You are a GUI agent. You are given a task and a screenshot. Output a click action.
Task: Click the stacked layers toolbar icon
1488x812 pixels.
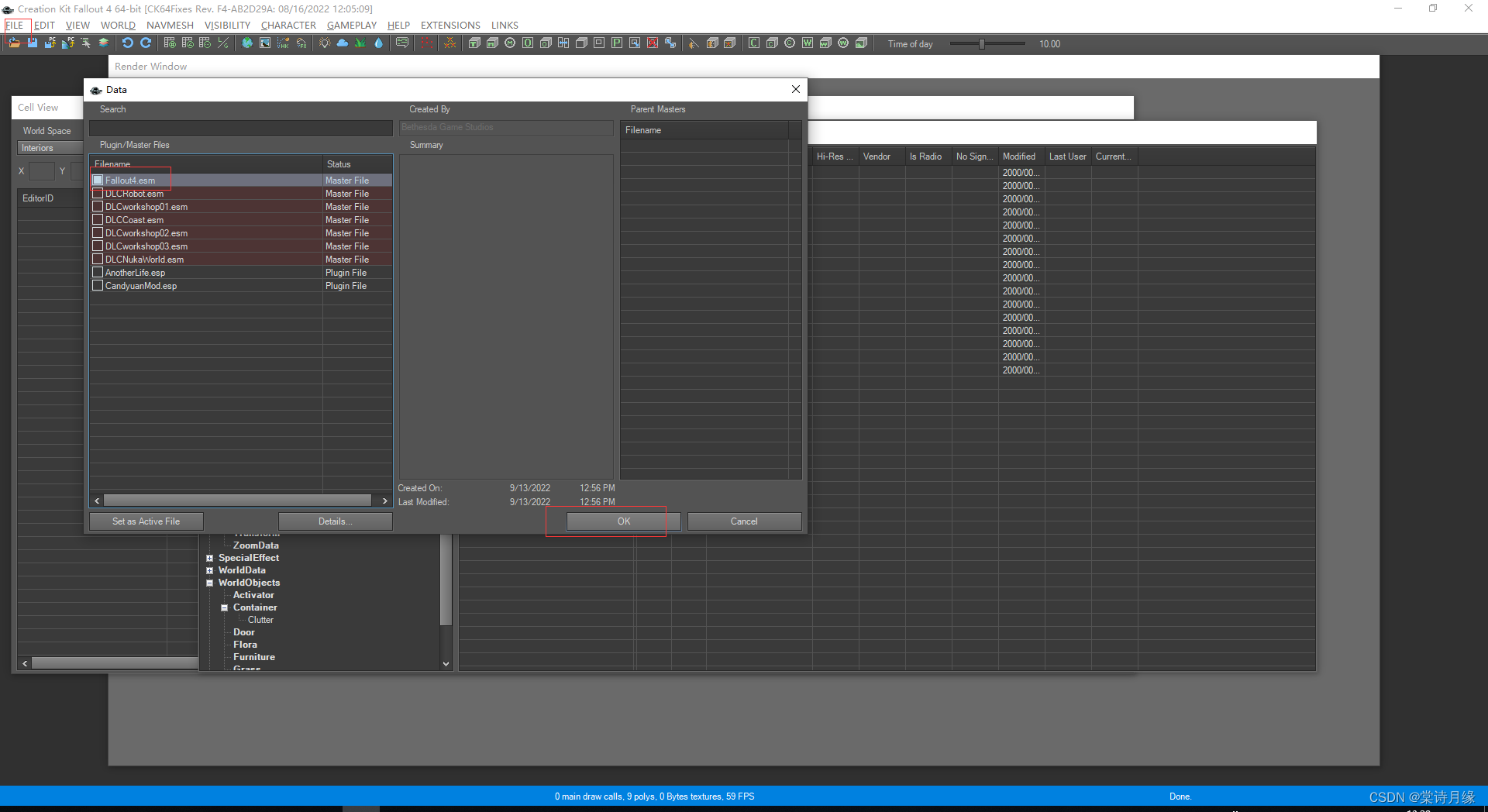[x=103, y=43]
